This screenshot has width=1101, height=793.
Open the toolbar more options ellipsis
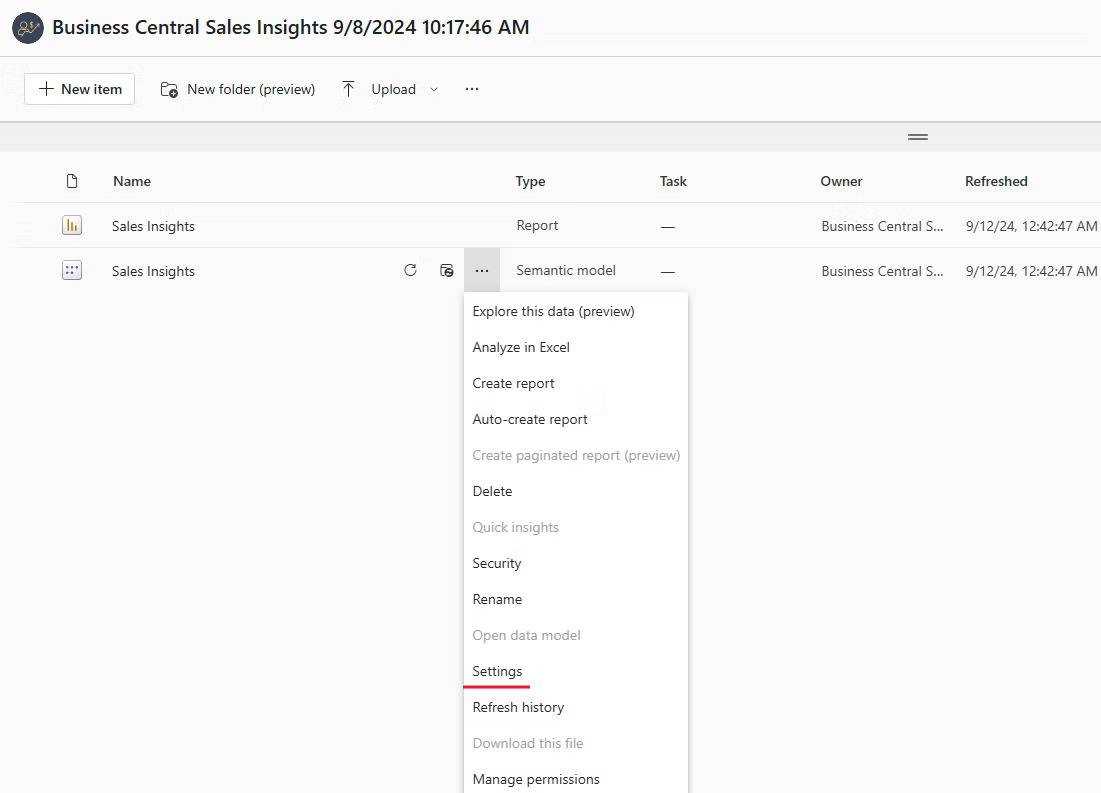pyautogui.click(x=472, y=89)
